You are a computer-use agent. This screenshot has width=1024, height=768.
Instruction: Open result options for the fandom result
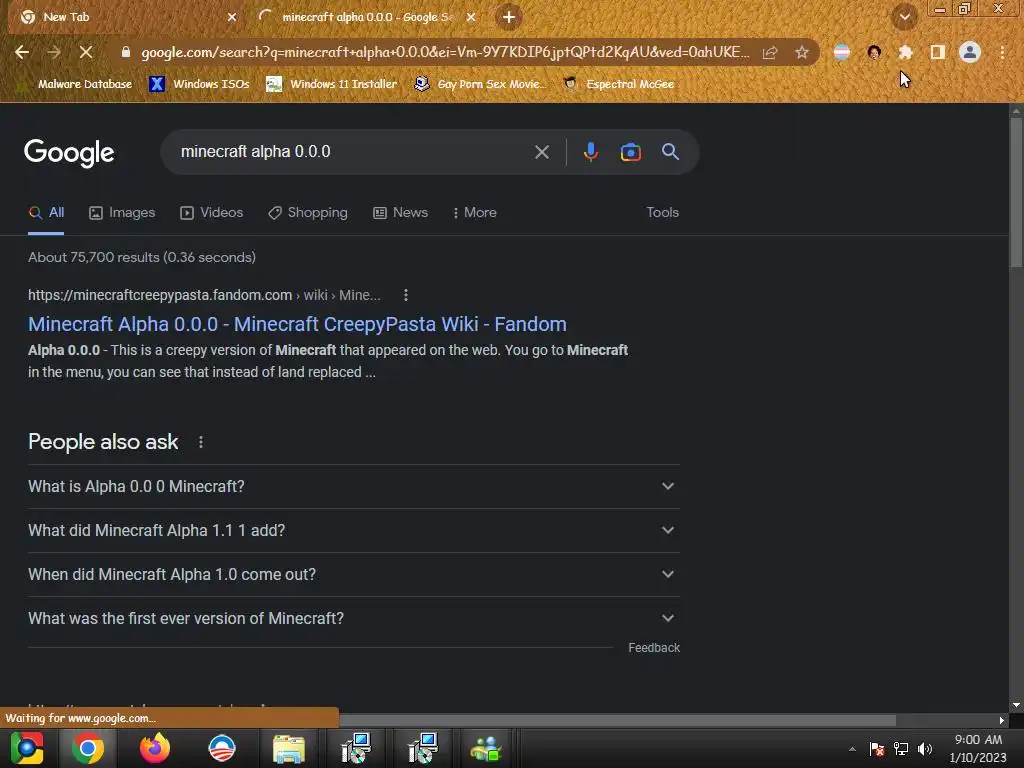(x=406, y=295)
